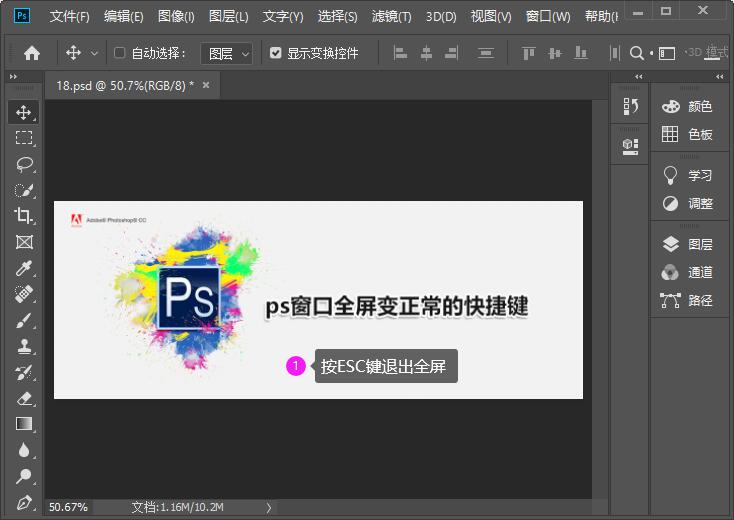Screen dimensions: 734x520
Task: Click the 50.67% zoom level field
Action: pos(68,507)
